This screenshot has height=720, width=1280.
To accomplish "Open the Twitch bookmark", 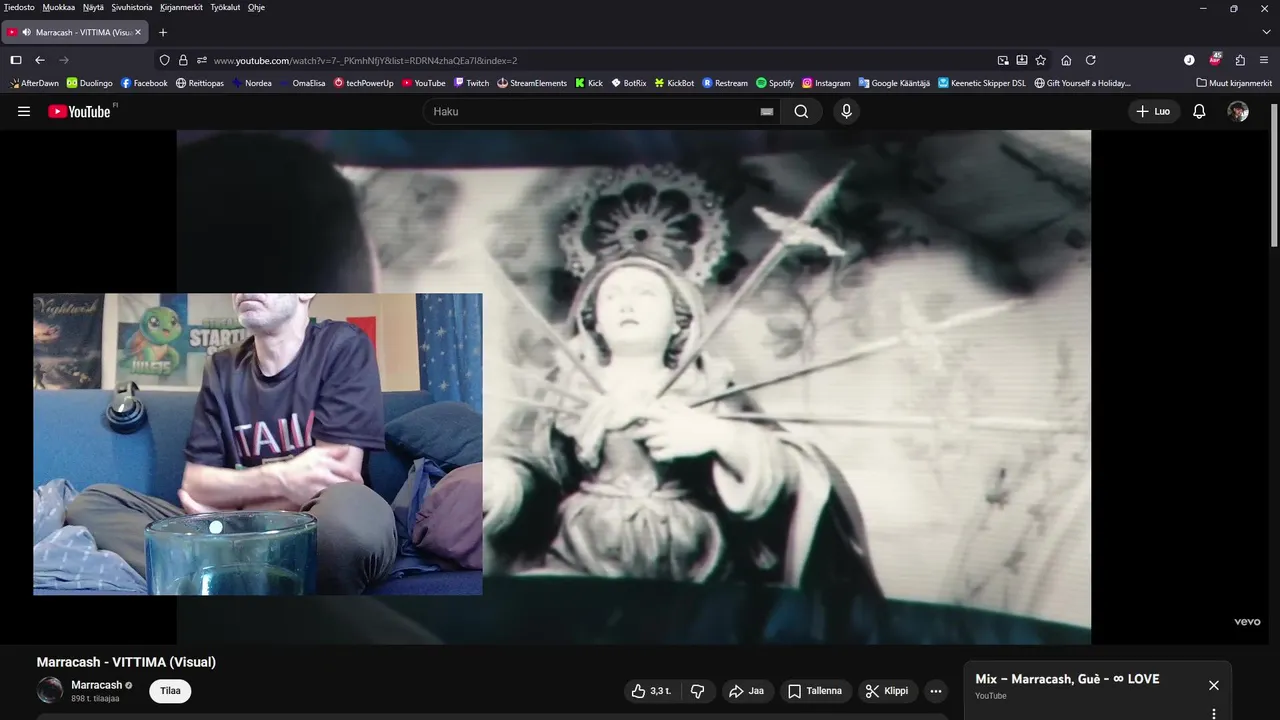I will (472, 83).
